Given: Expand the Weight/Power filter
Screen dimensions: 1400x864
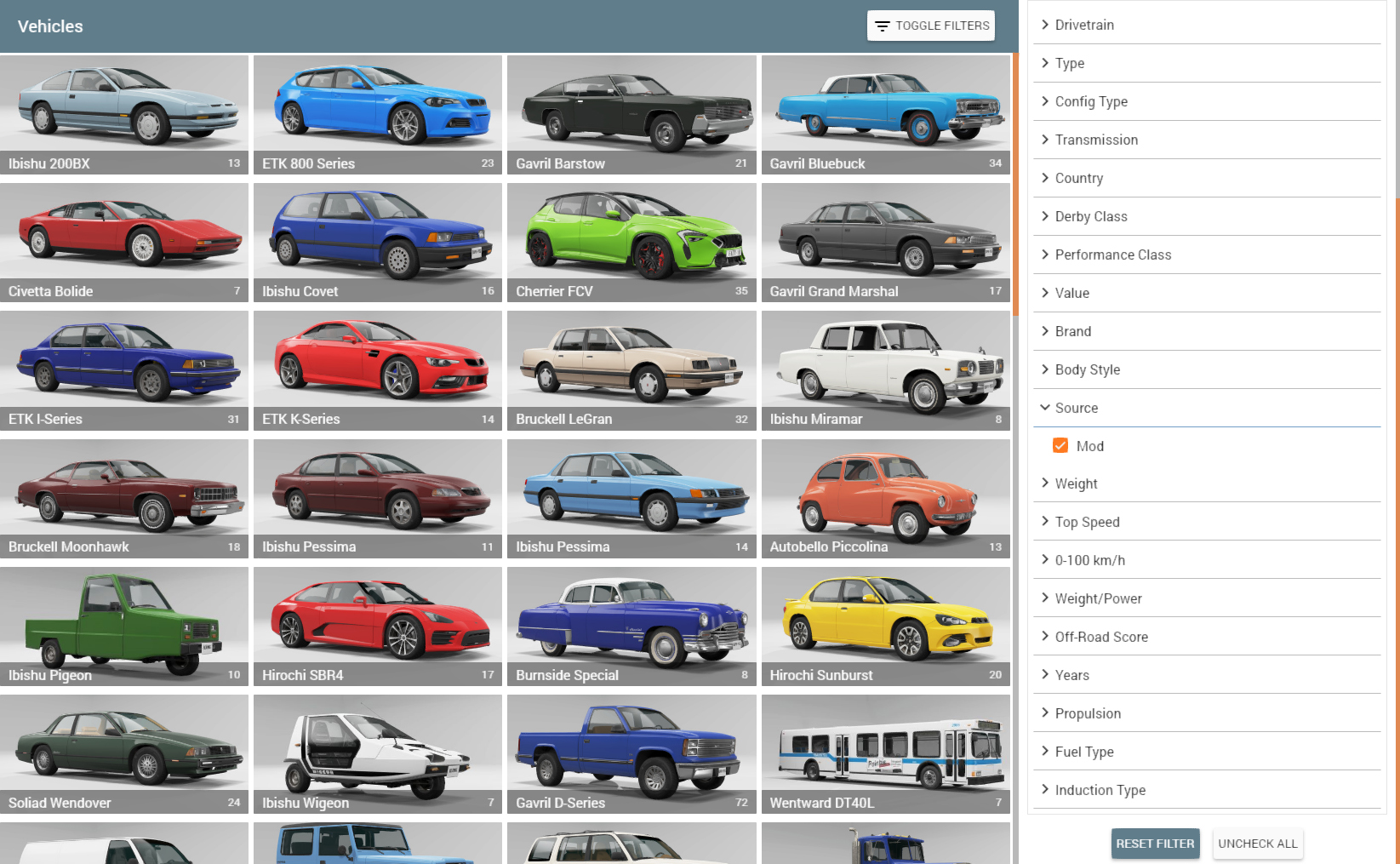Looking at the screenshot, I should pyautogui.click(x=1207, y=598).
